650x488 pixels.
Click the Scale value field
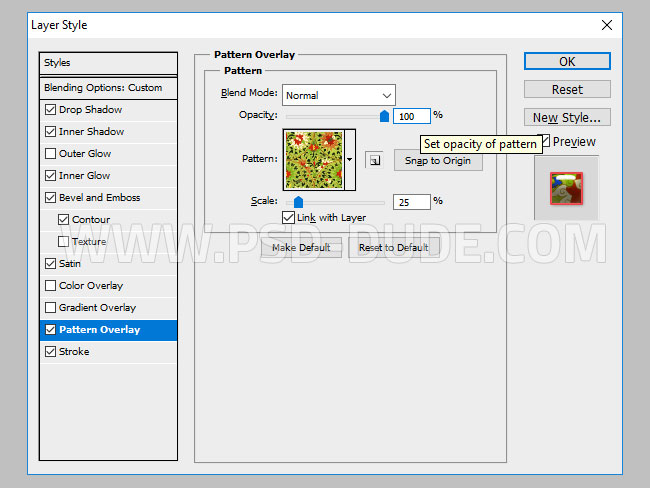pyautogui.click(x=412, y=202)
